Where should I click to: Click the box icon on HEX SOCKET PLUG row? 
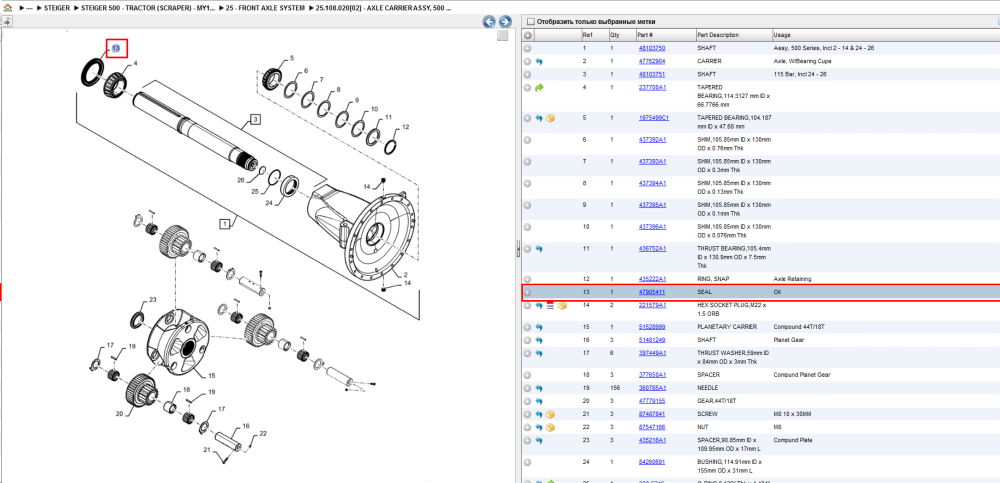(x=562, y=306)
